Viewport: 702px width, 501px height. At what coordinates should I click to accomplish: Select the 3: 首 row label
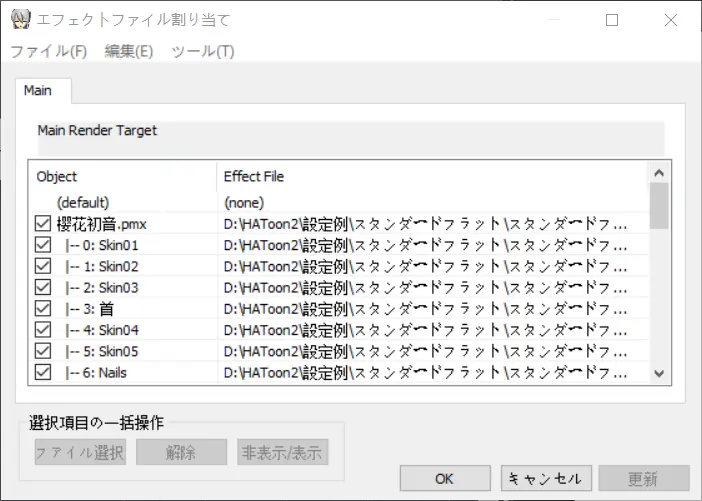[90, 308]
